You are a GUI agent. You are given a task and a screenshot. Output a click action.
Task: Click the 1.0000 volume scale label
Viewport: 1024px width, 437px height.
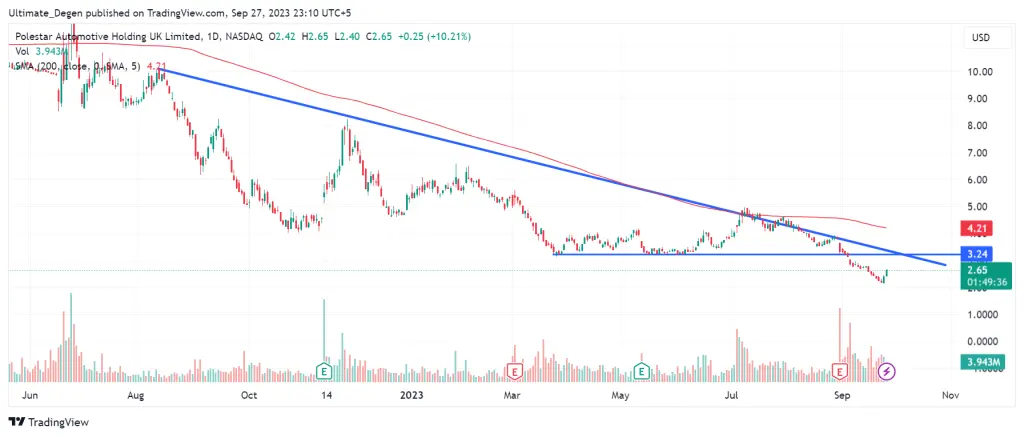point(982,314)
